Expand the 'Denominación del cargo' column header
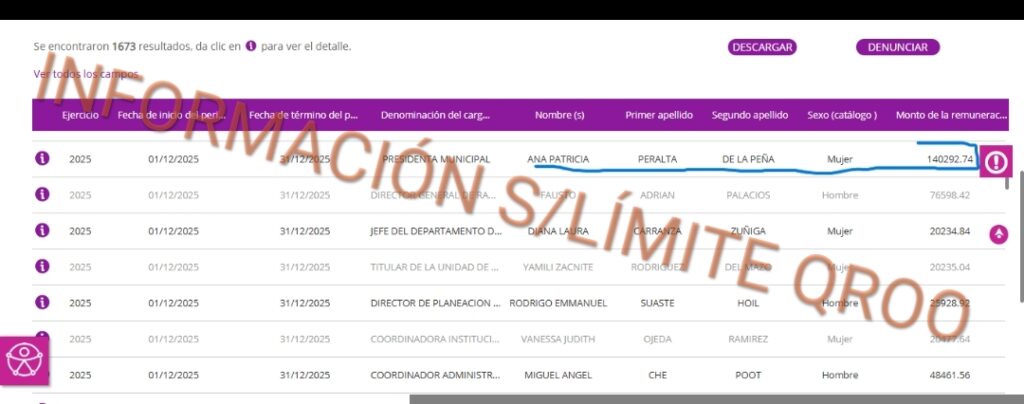 pyautogui.click(x=435, y=115)
